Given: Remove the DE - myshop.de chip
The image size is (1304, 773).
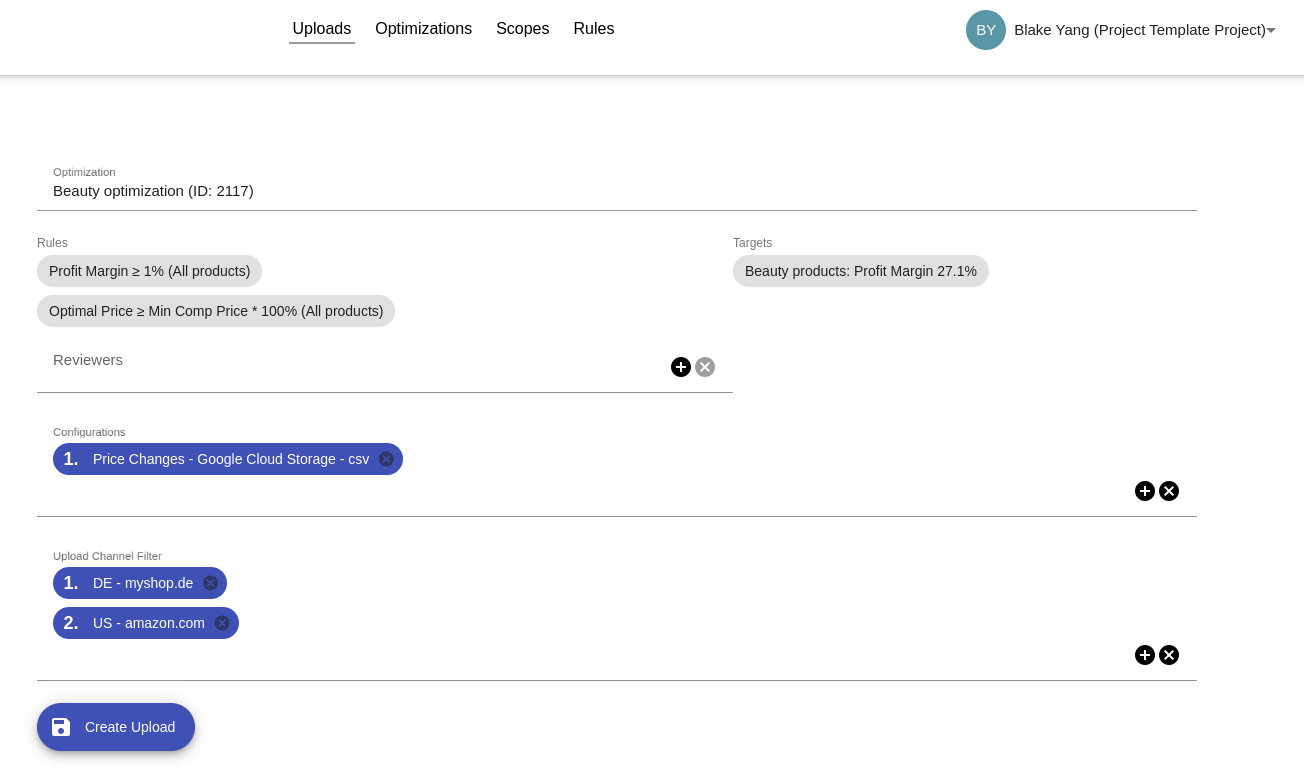Looking at the screenshot, I should (x=210, y=583).
